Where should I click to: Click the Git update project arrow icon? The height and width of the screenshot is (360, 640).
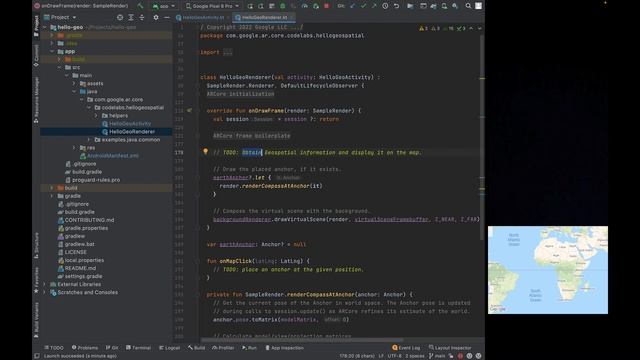353,6
